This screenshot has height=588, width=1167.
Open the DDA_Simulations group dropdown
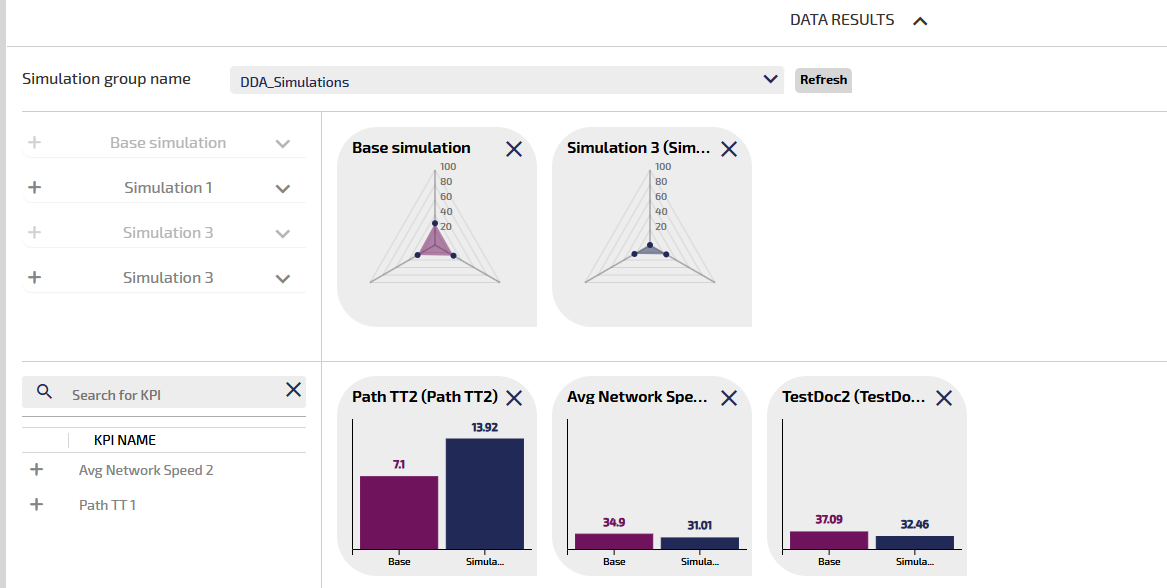click(770, 80)
